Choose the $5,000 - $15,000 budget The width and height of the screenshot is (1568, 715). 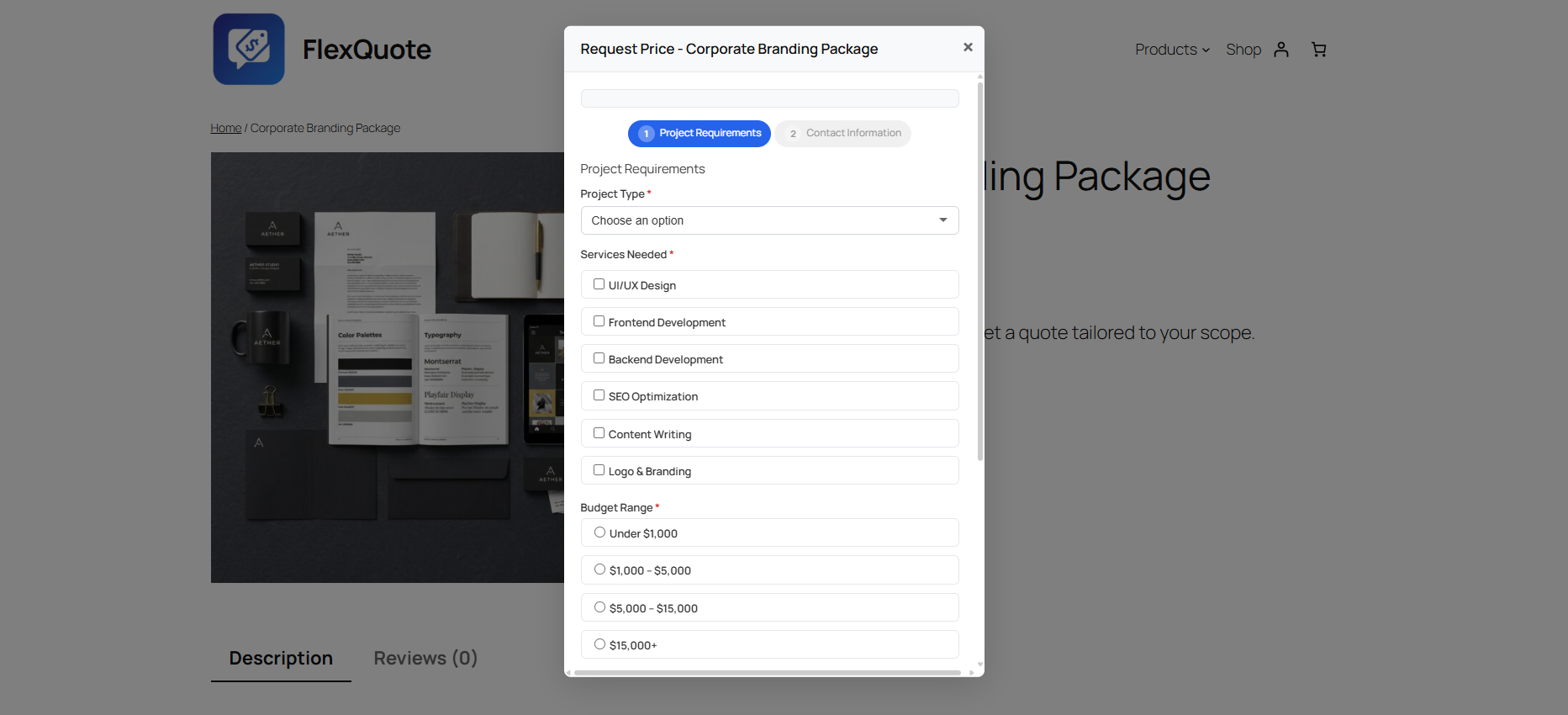coord(600,607)
